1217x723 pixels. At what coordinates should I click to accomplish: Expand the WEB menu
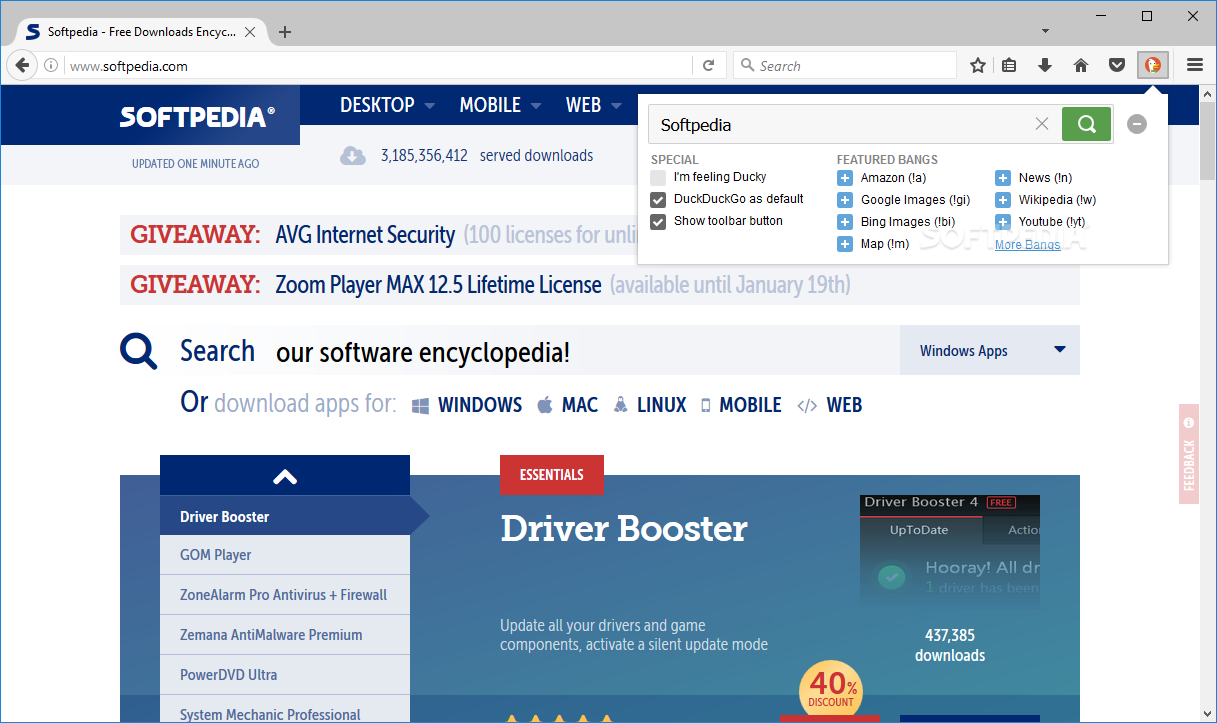(x=593, y=105)
